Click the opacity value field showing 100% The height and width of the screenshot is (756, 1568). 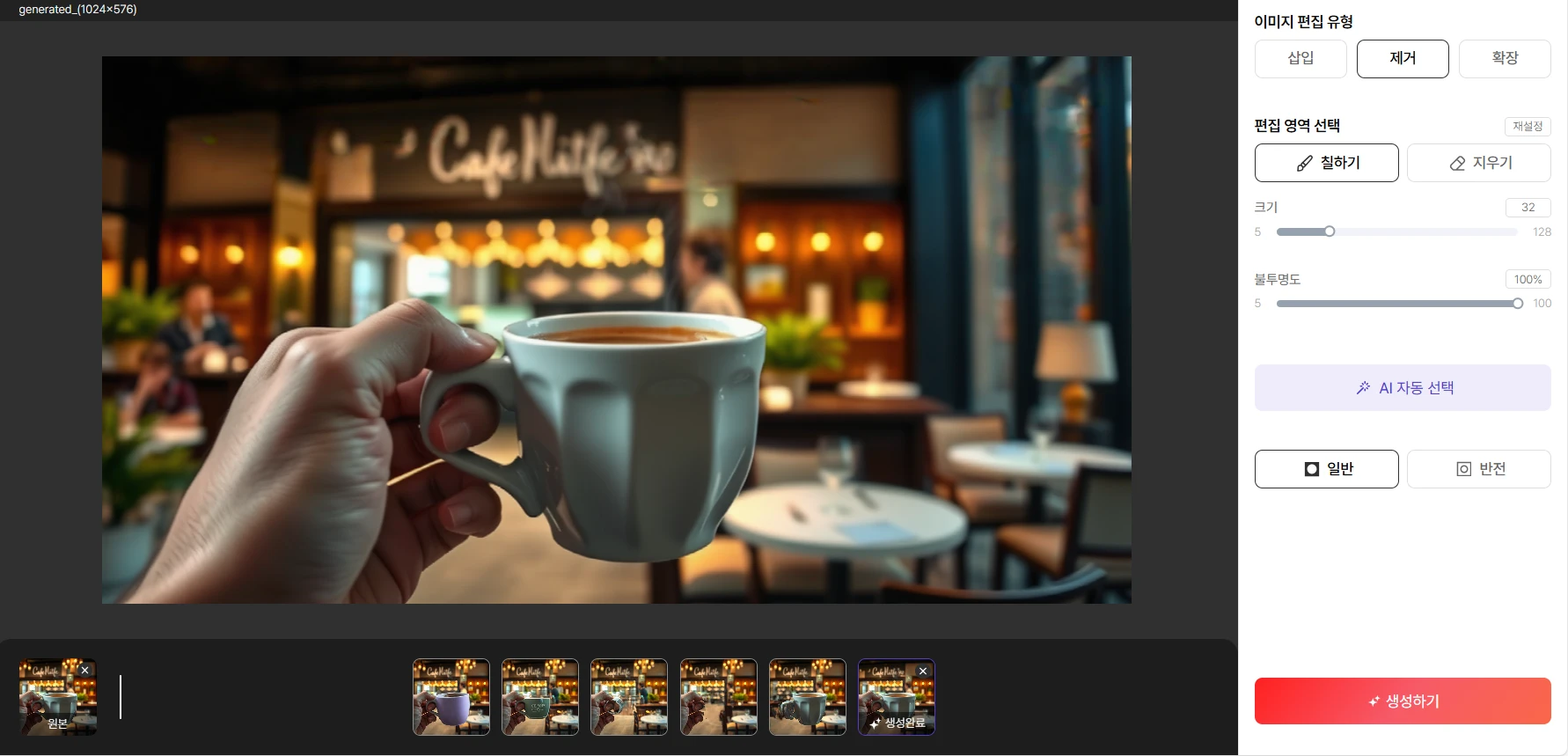click(x=1528, y=280)
